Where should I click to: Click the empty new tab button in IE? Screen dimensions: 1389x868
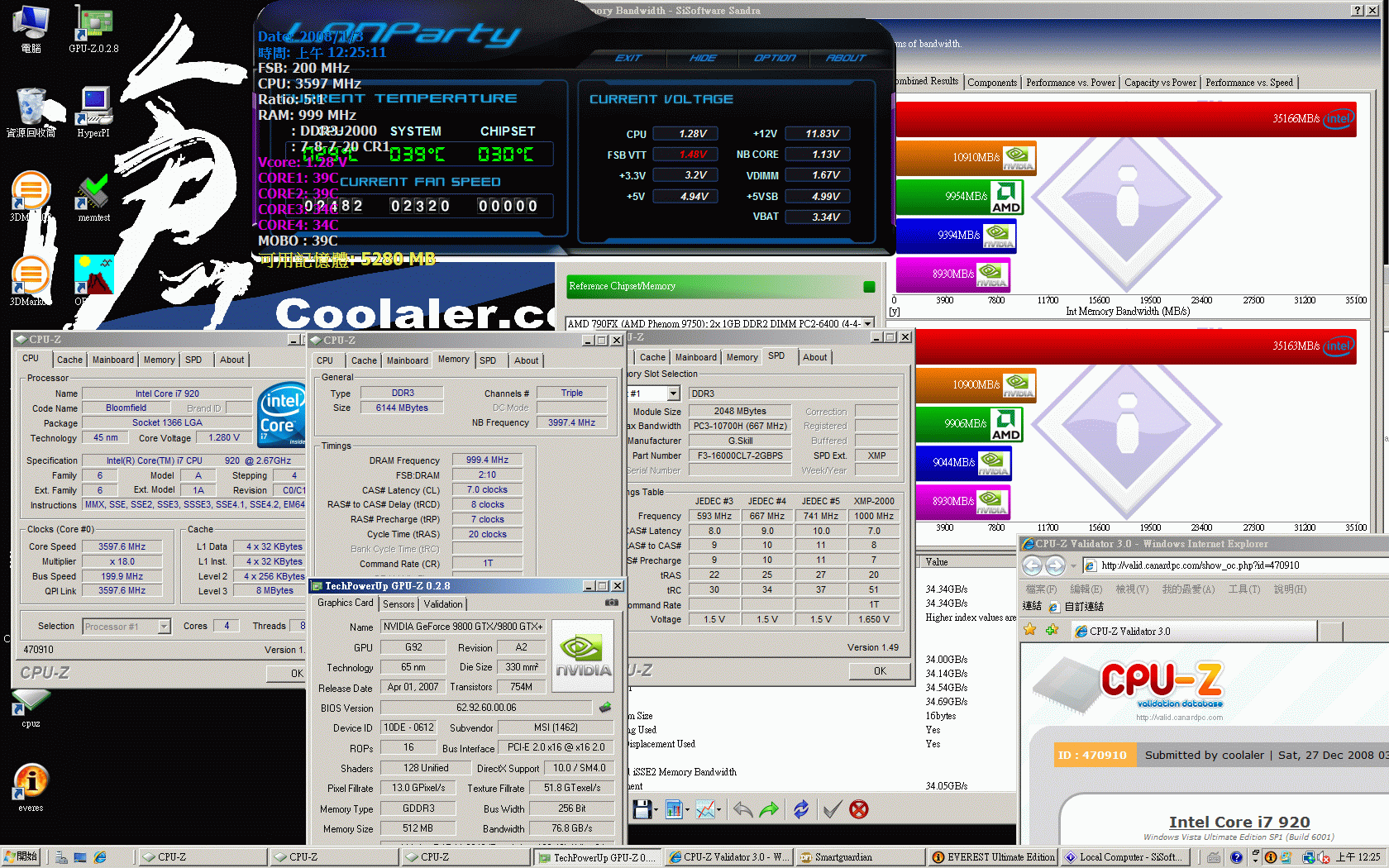1330,632
